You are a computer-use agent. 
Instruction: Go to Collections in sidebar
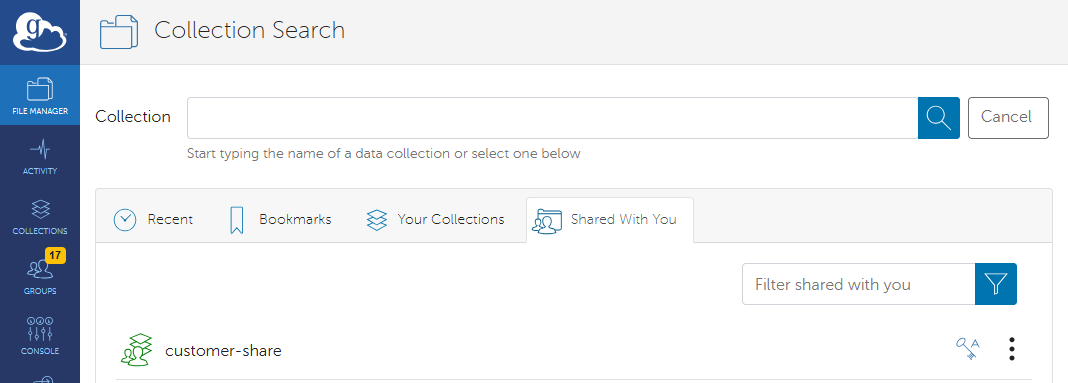(40, 216)
